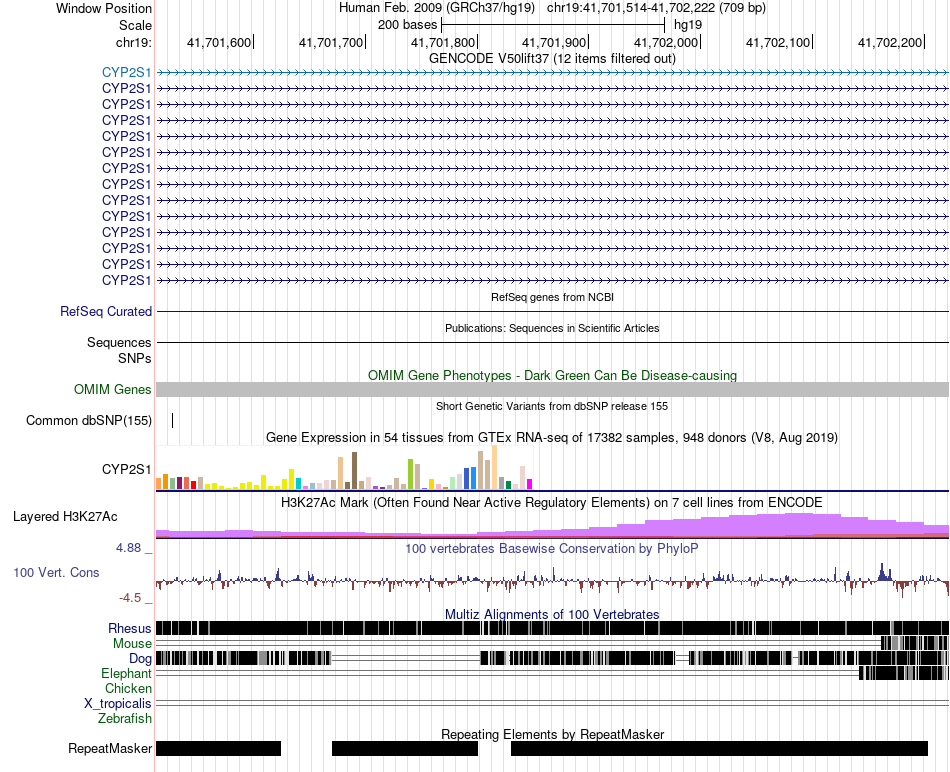Click the magenta bar ending the GTEx chart
The height and width of the screenshot is (772, 950).
pyautogui.click(x=529, y=484)
